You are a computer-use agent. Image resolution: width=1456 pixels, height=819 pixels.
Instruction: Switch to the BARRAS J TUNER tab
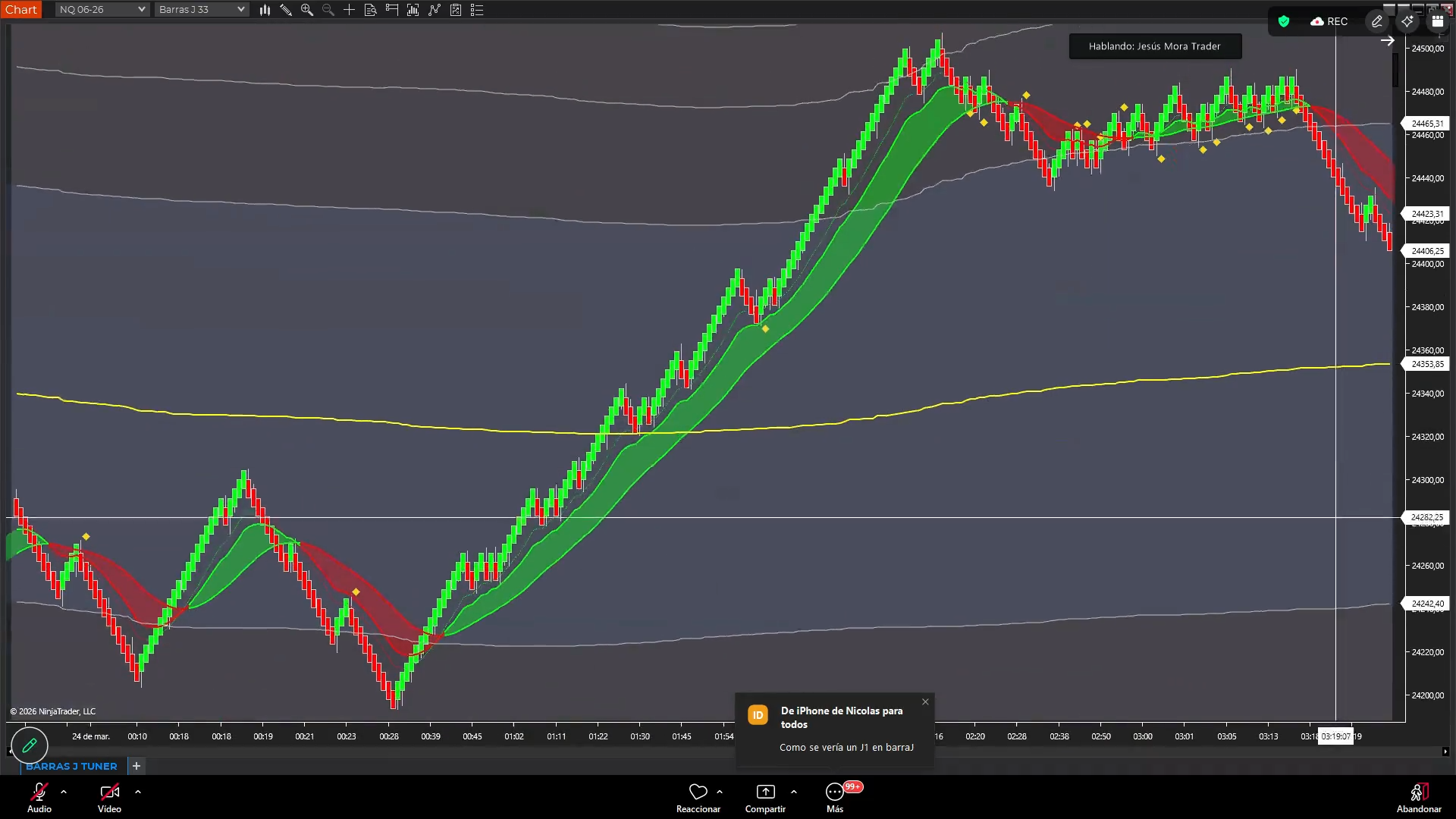(x=71, y=766)
